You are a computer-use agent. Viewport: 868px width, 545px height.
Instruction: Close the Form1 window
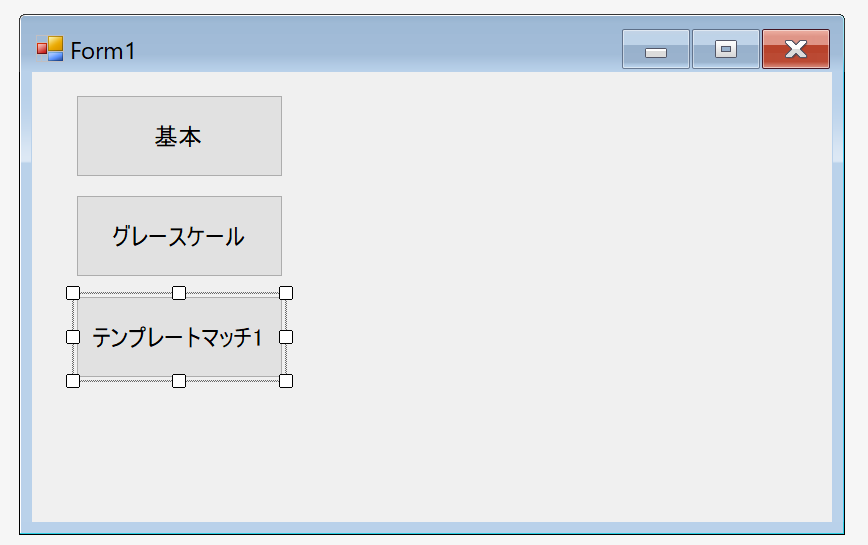[x=795, y=49]
